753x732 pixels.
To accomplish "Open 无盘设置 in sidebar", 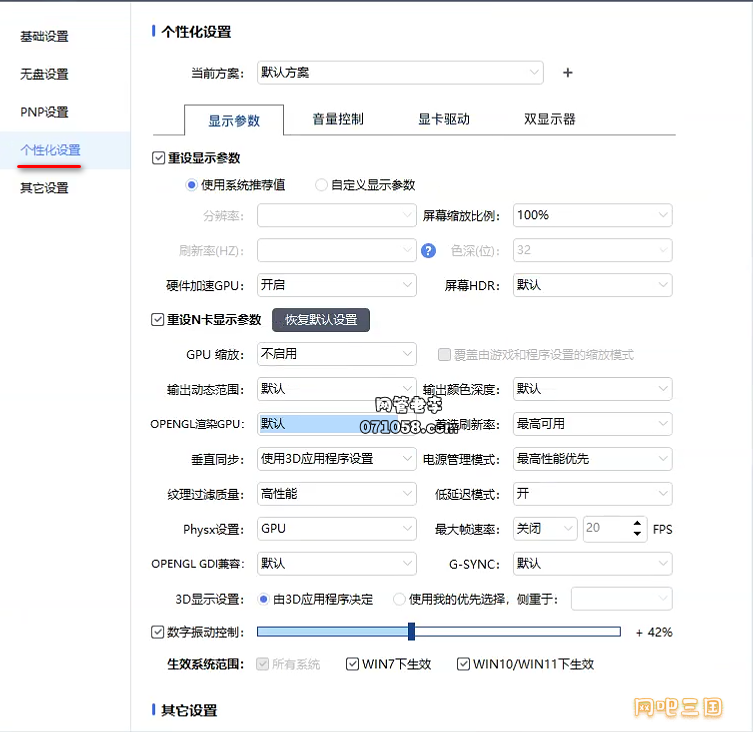I will pos(45,75).
